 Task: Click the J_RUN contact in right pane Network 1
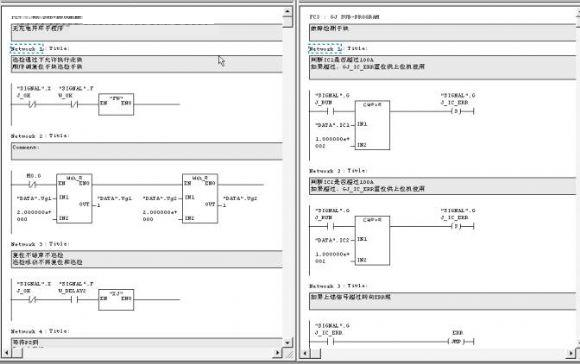click(x=330, y=111)
